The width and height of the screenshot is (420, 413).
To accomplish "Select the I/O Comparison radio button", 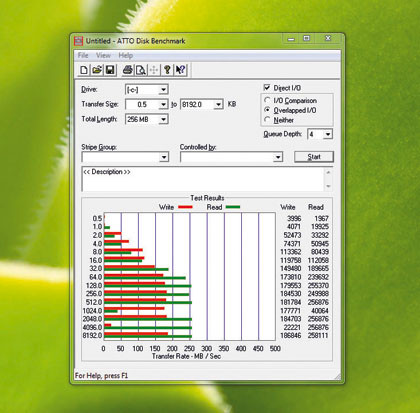I will point(267,100).
